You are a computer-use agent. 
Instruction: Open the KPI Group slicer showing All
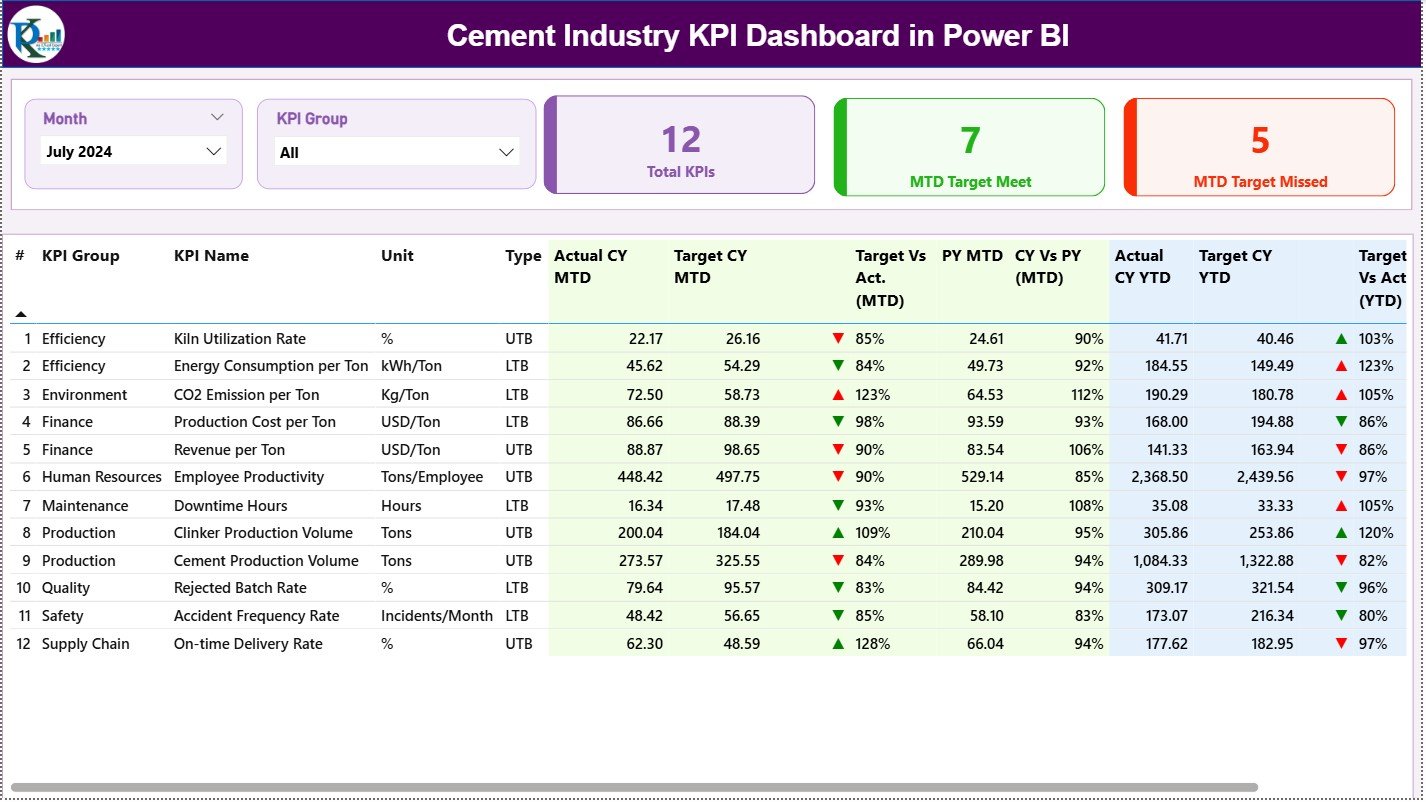(x=397, y=153)
